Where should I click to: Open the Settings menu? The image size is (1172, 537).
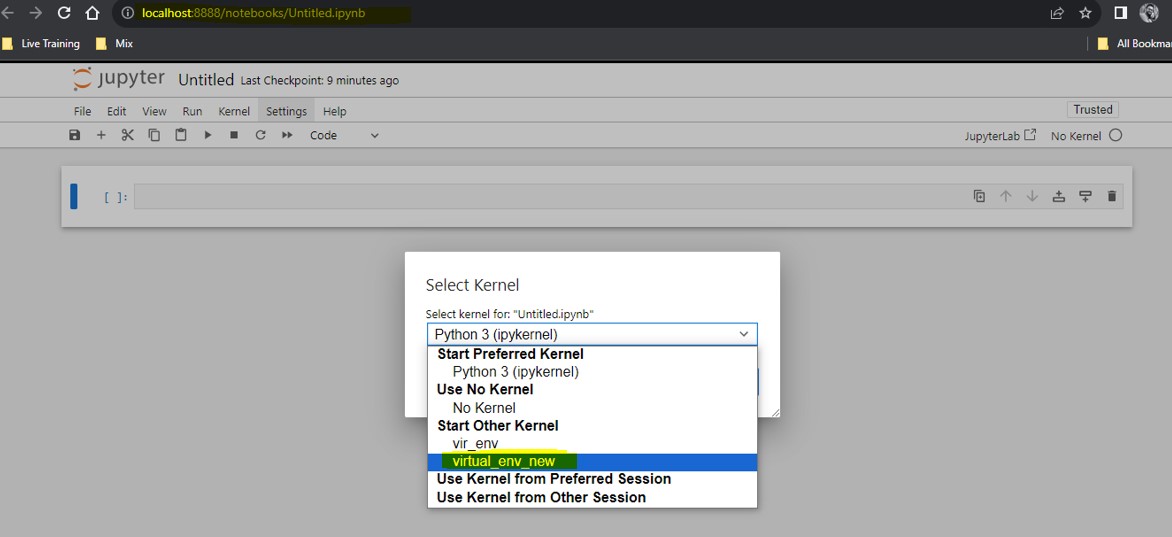coord(286,111)
